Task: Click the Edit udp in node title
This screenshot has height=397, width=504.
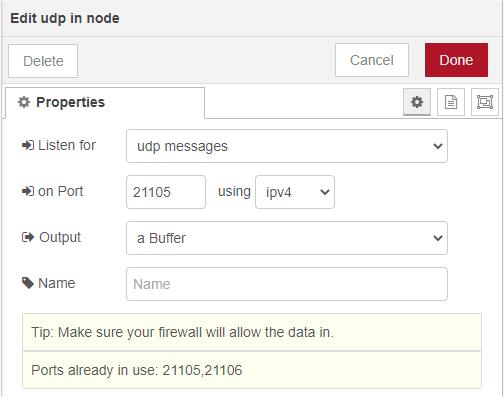Action: 65,18
